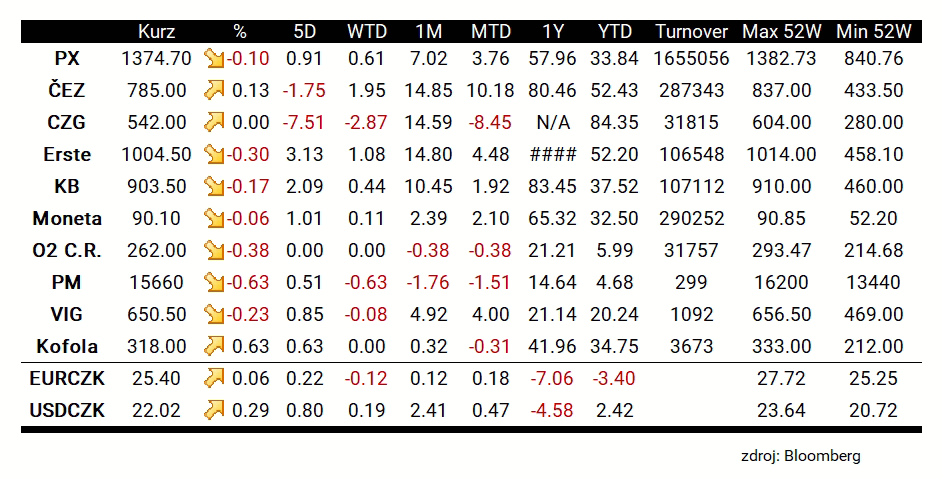This screenshot has width=943, height=479.
Task: Click EURCZK 1Y value -7.06
Action: [x=552, y=378]
